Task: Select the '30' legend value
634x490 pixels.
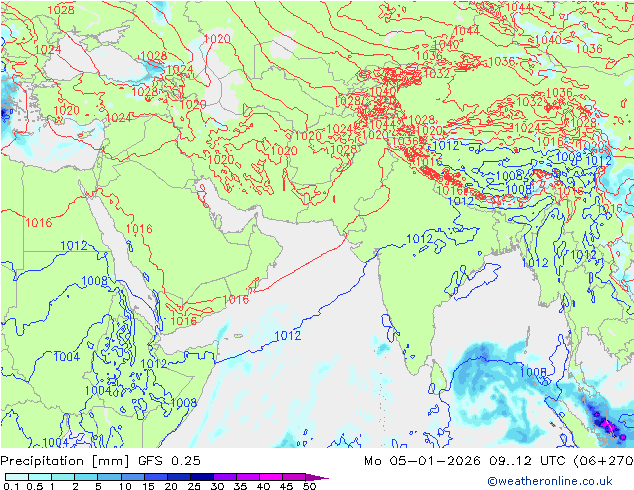Action: tap(217, 486)
